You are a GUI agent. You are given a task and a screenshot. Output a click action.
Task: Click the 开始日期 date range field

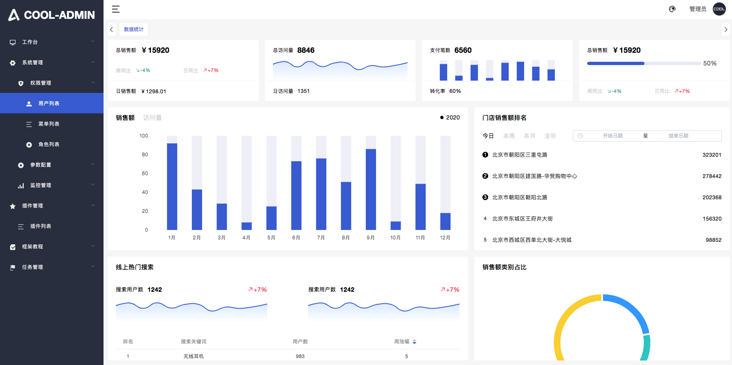click(612, 136)
